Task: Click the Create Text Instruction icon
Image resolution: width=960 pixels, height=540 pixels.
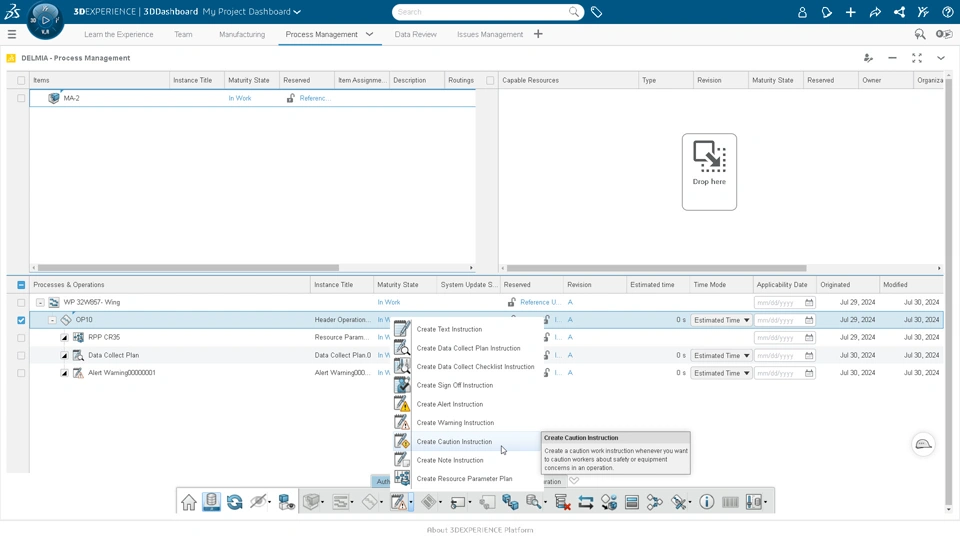Action: pyautogui.click(x=402, y=329)
